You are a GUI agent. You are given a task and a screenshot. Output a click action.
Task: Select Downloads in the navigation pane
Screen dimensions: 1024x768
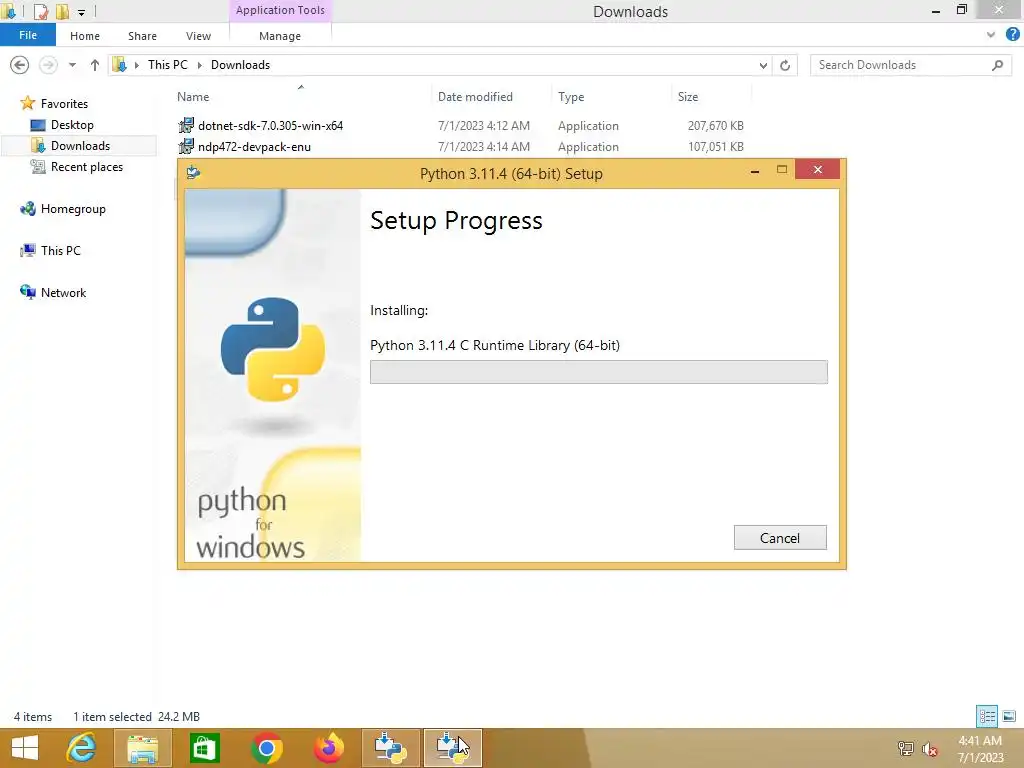click(x=80, y=146)
